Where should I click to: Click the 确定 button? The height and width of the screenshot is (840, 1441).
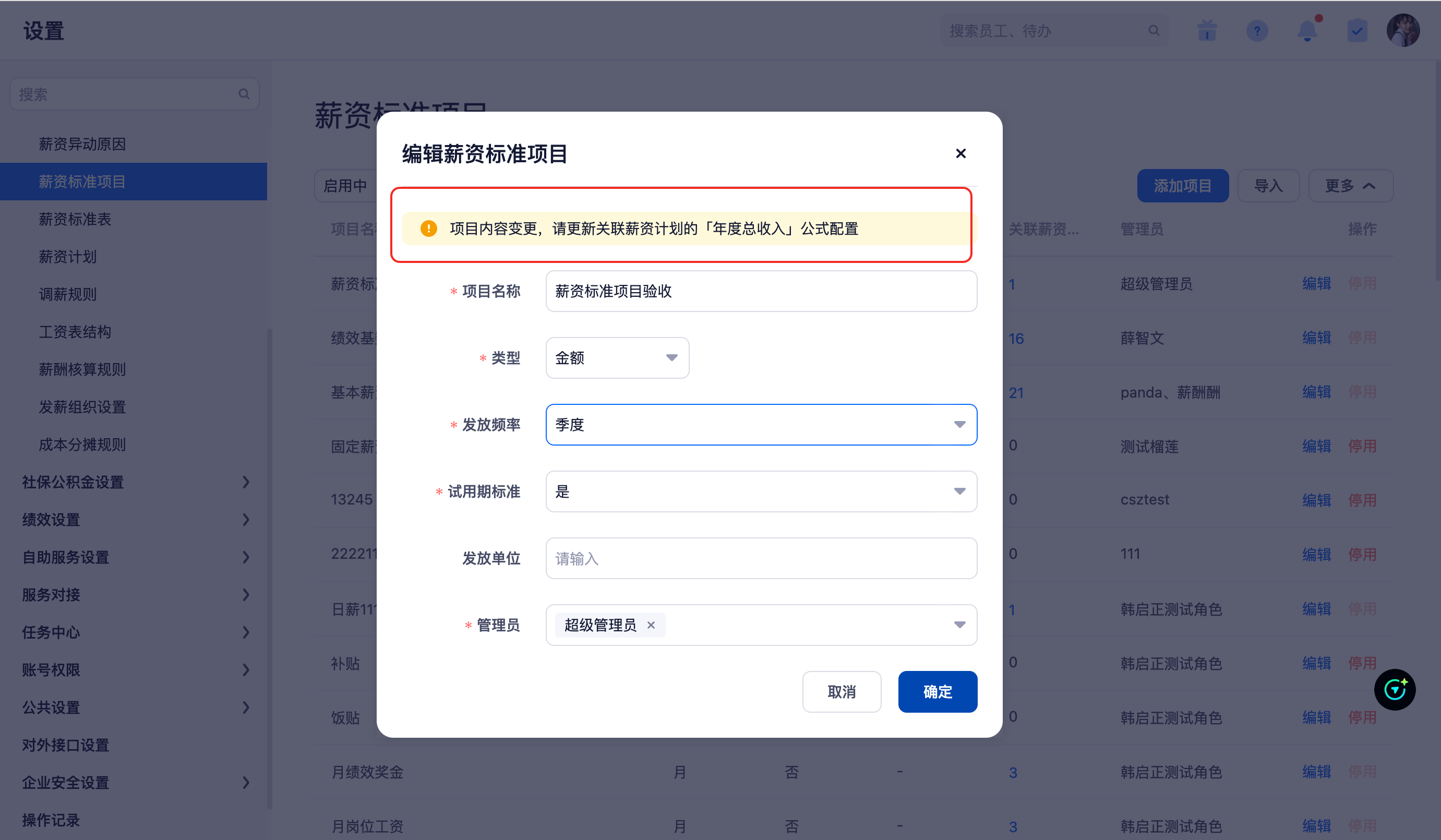coord(937,692)
